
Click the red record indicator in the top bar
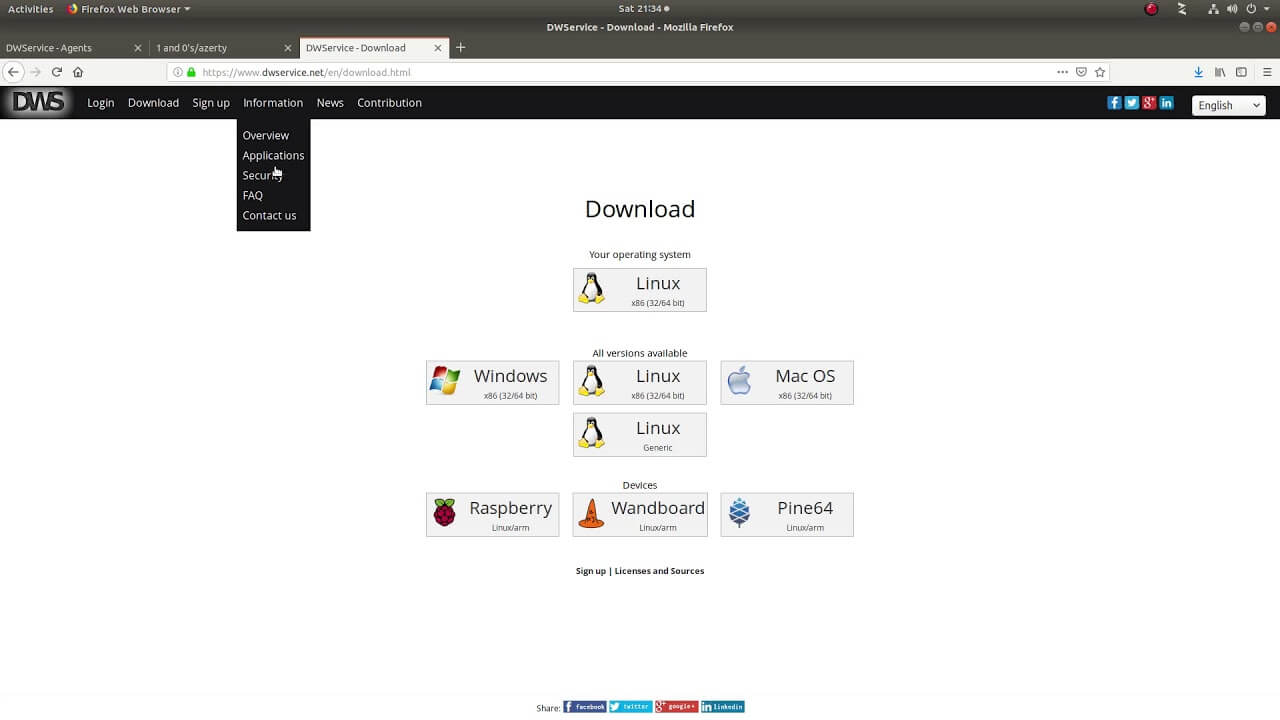coord(1151,9)
